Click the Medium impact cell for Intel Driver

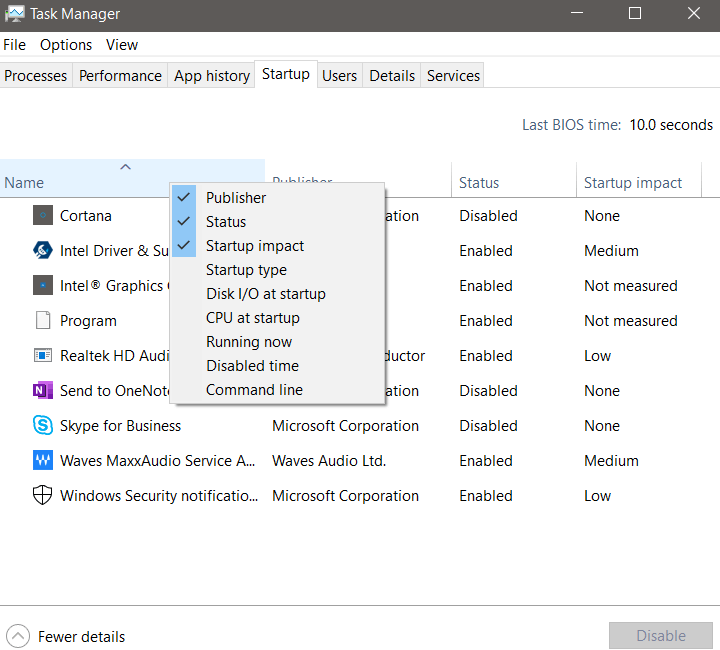pyautogui.click(x=611, y=251)
